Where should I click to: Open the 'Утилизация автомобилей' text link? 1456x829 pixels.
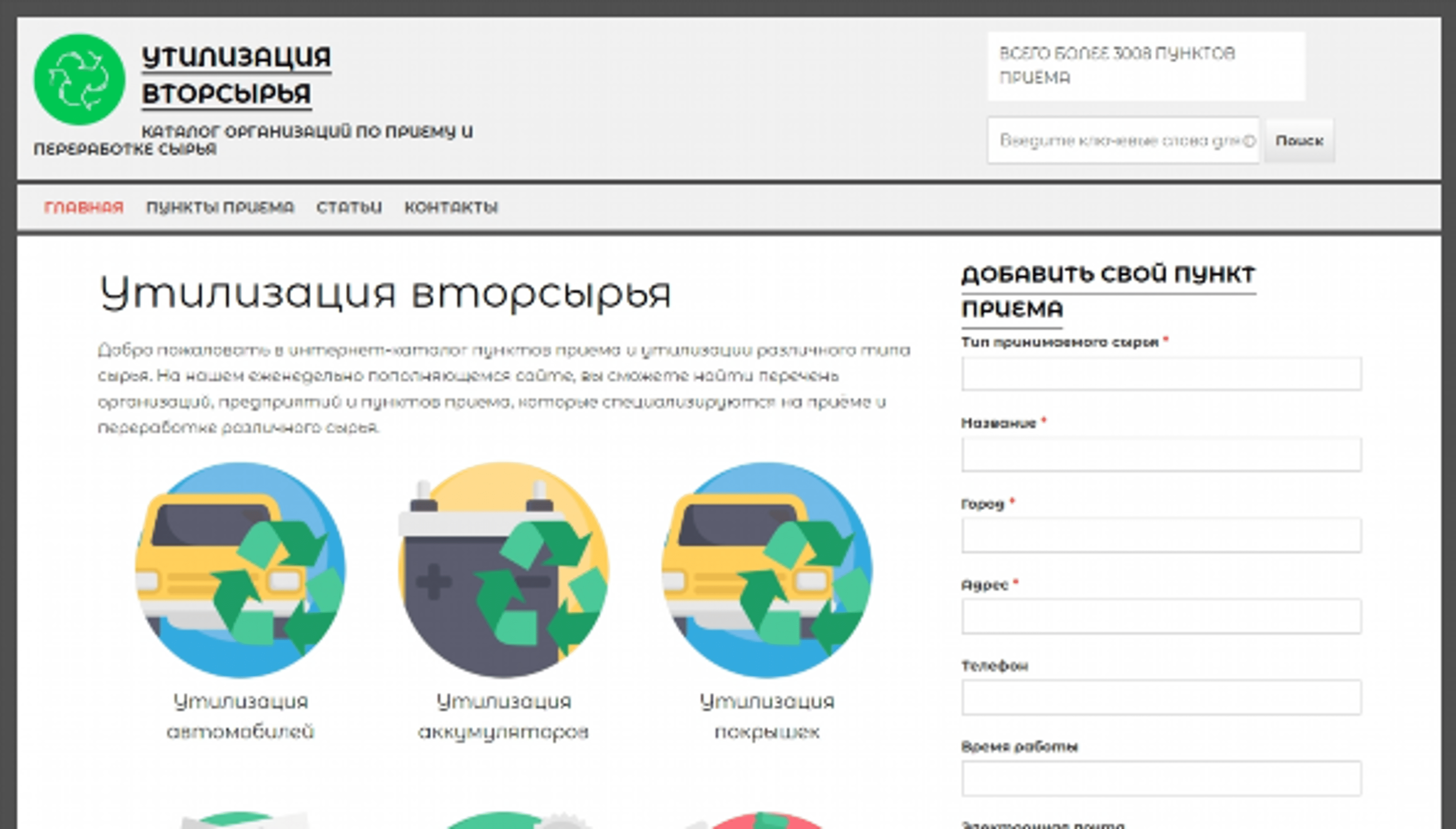(240, 716)
